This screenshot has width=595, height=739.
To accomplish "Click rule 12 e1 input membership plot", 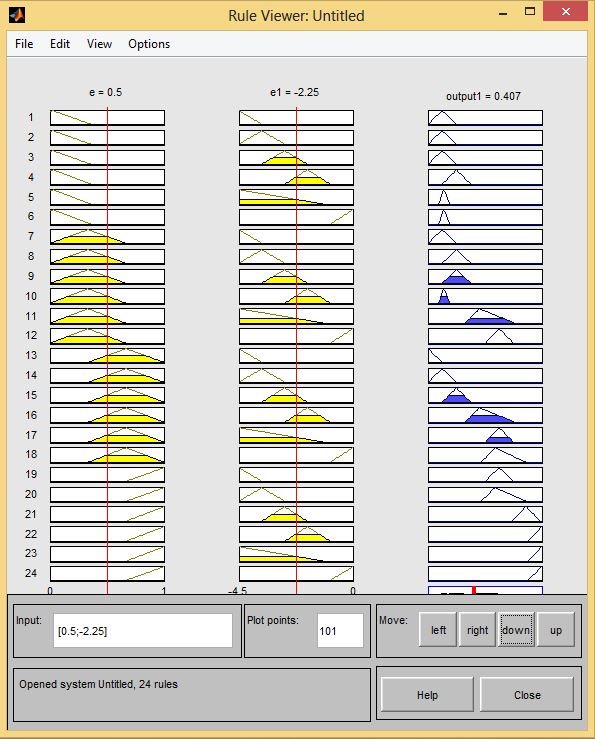I will click(297, 336).
